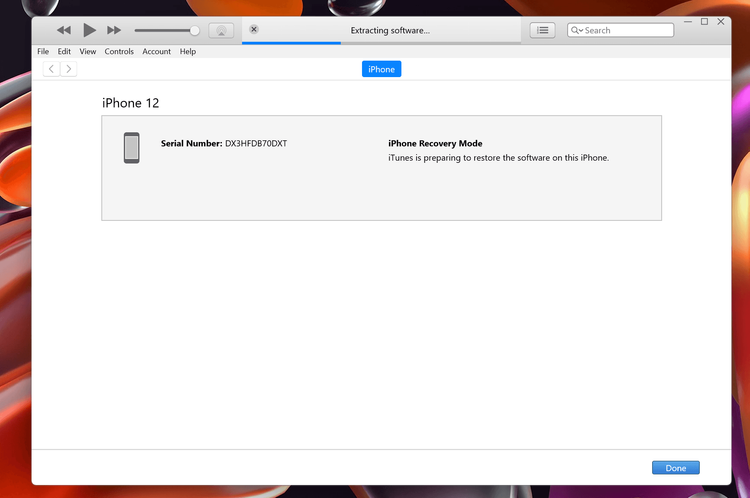The width and height of the screenshot is (750, 498).
Task: Open the AirPlay output icon
Action: coord(221,31)
